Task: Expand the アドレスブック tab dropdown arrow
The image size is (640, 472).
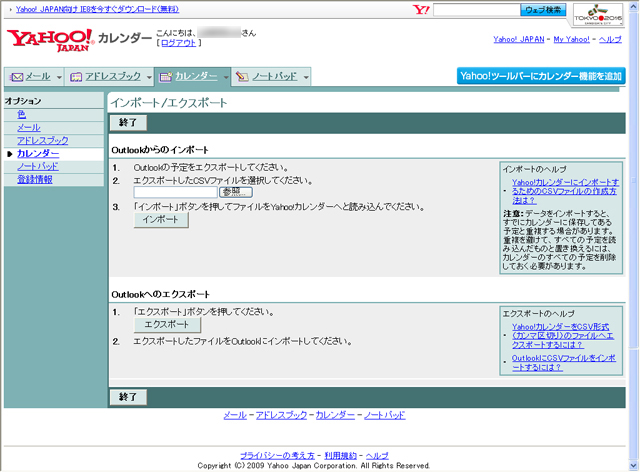Action: pyautogui.click(x=149, y=77)
